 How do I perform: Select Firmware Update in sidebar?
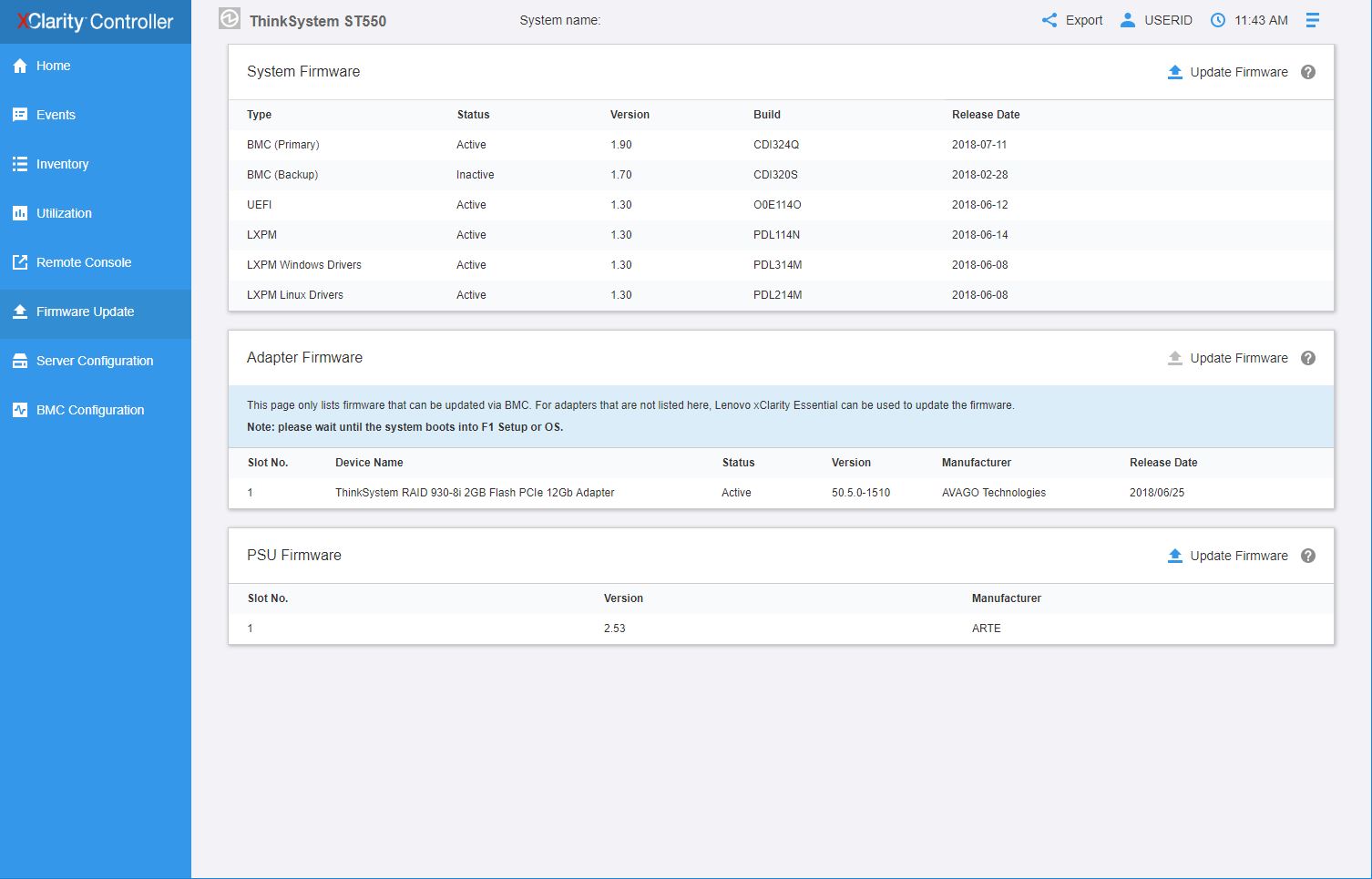[85, 312]
